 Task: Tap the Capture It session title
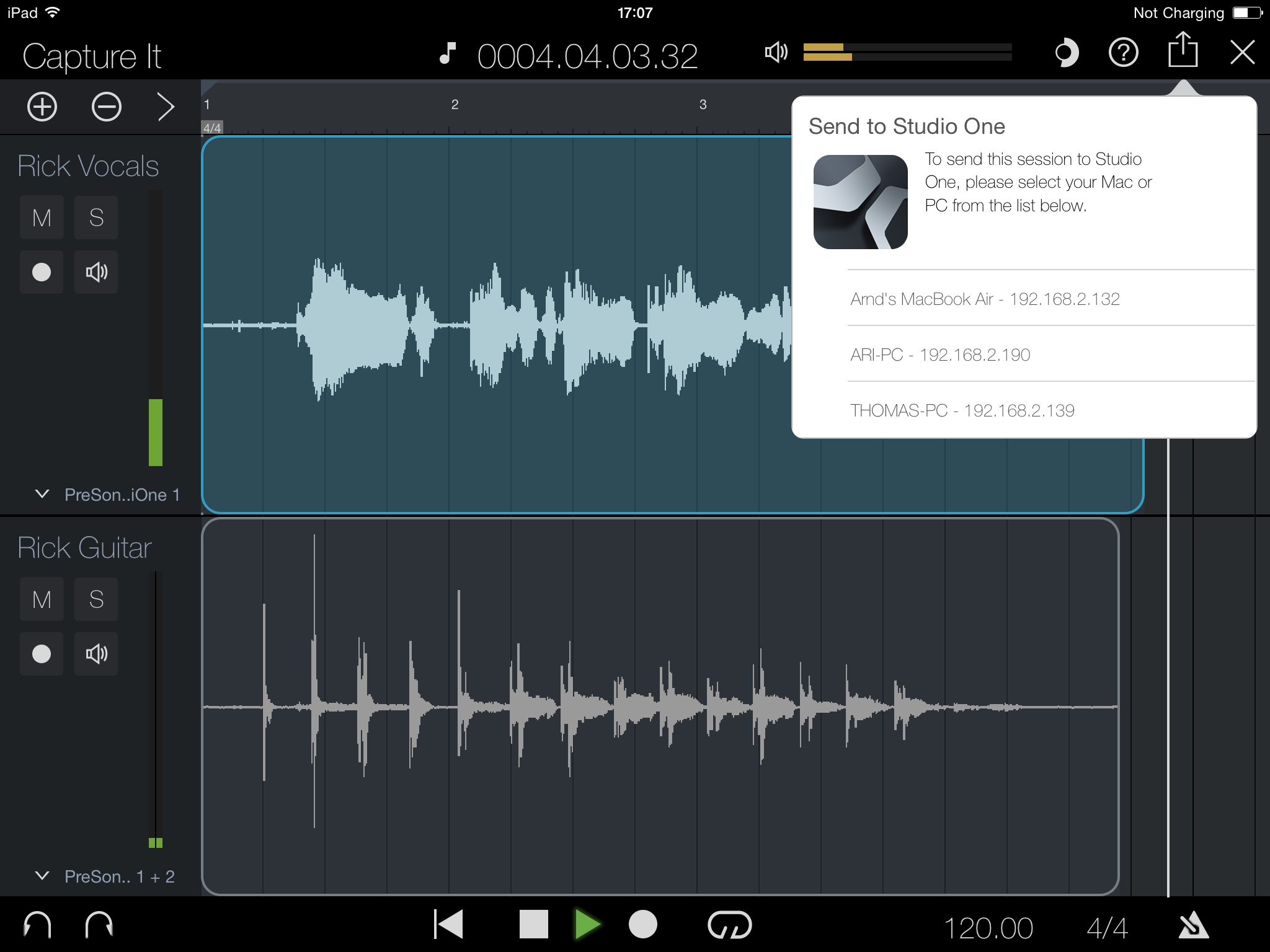[92, 57]
